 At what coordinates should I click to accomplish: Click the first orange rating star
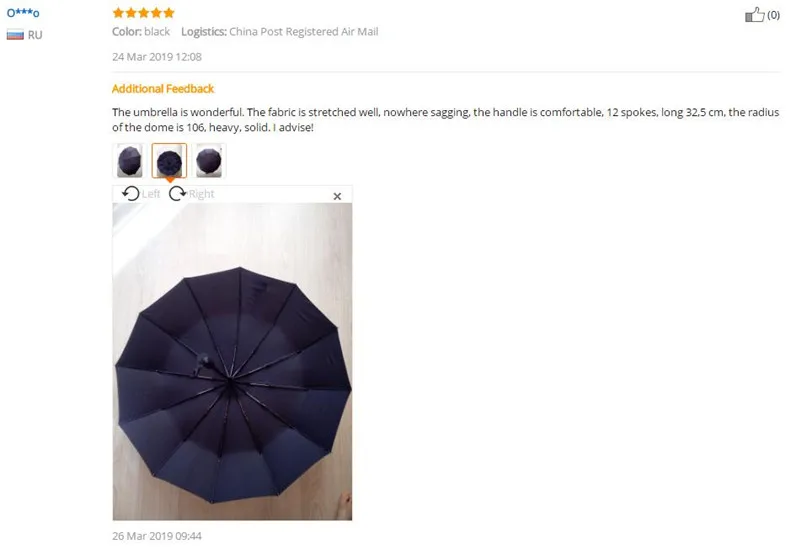[118, 13]
